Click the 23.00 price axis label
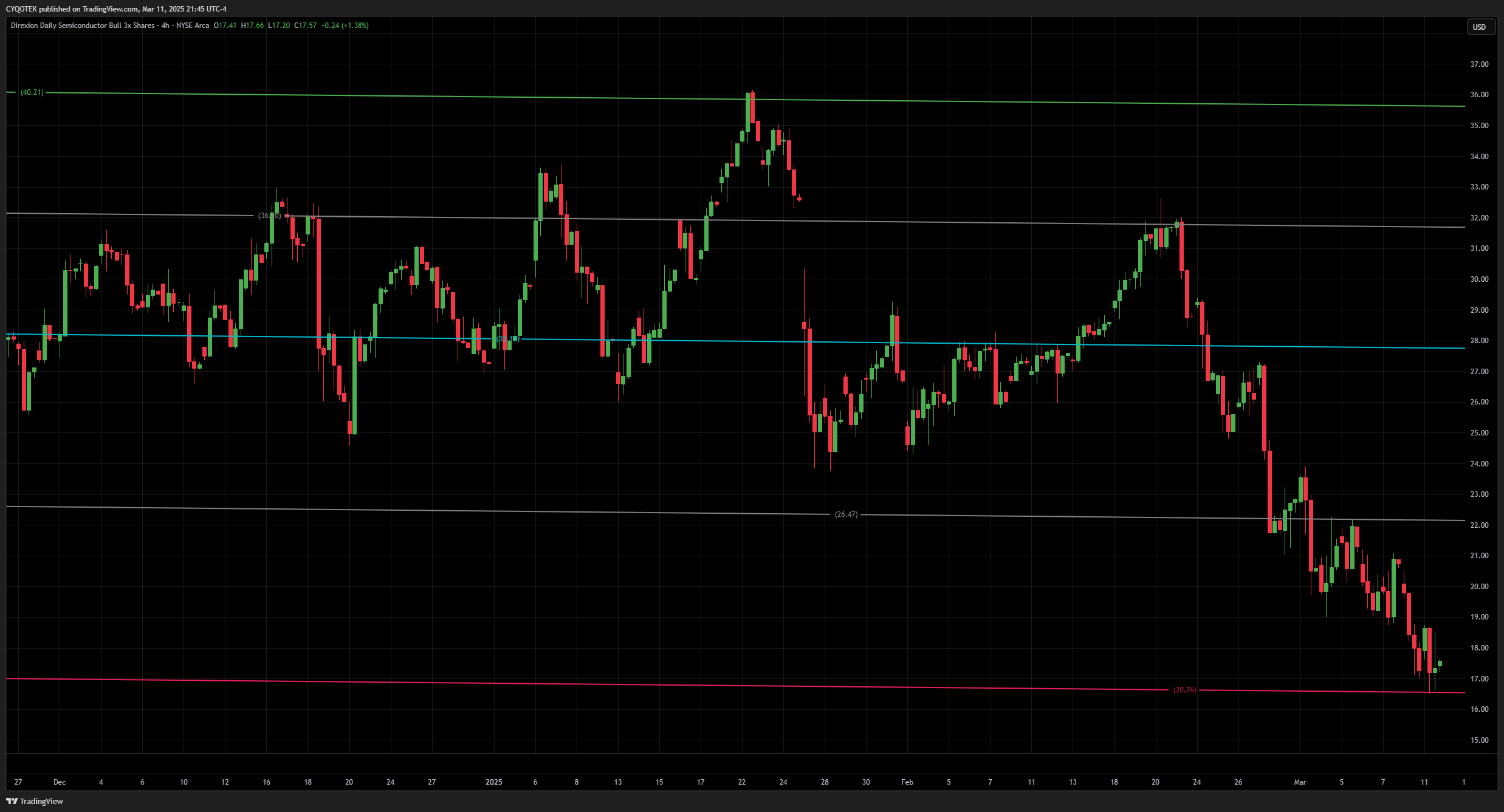The height and width of the screenshot is (812, 1504). point(1479,494)
